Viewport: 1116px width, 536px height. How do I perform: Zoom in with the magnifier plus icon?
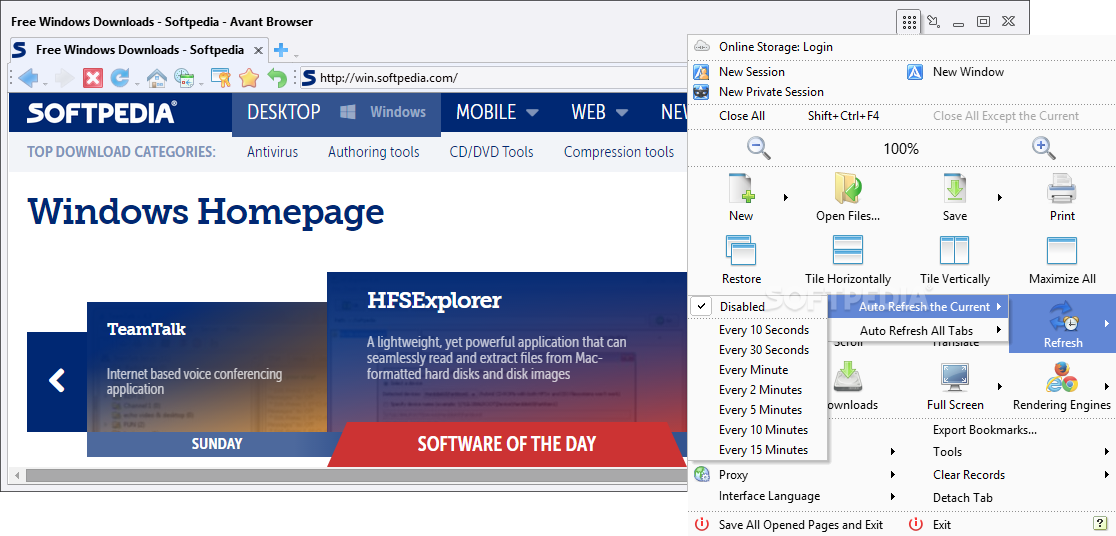[1043, 148]
